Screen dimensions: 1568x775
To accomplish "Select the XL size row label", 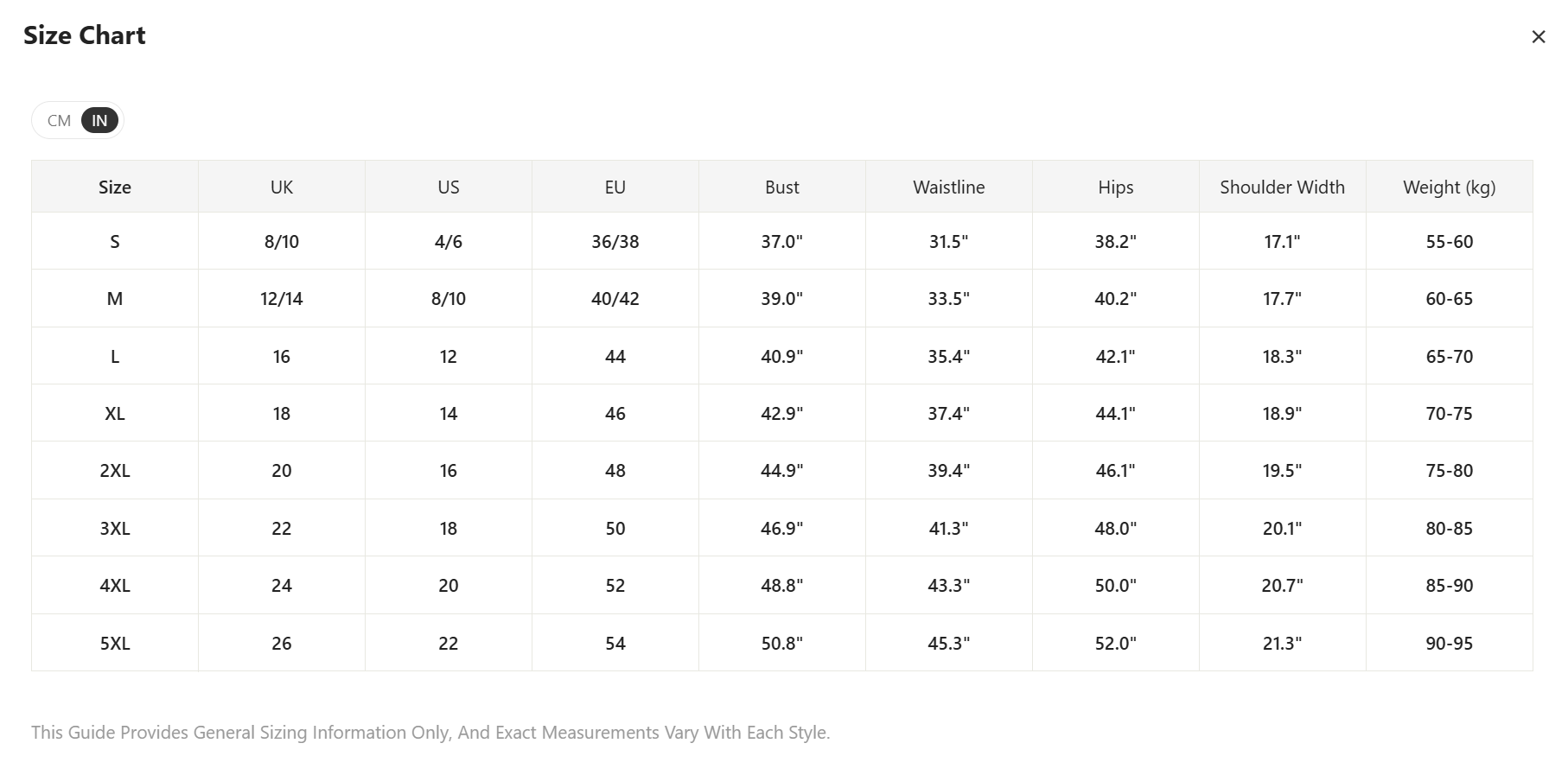I will click(x=115, y=414).
